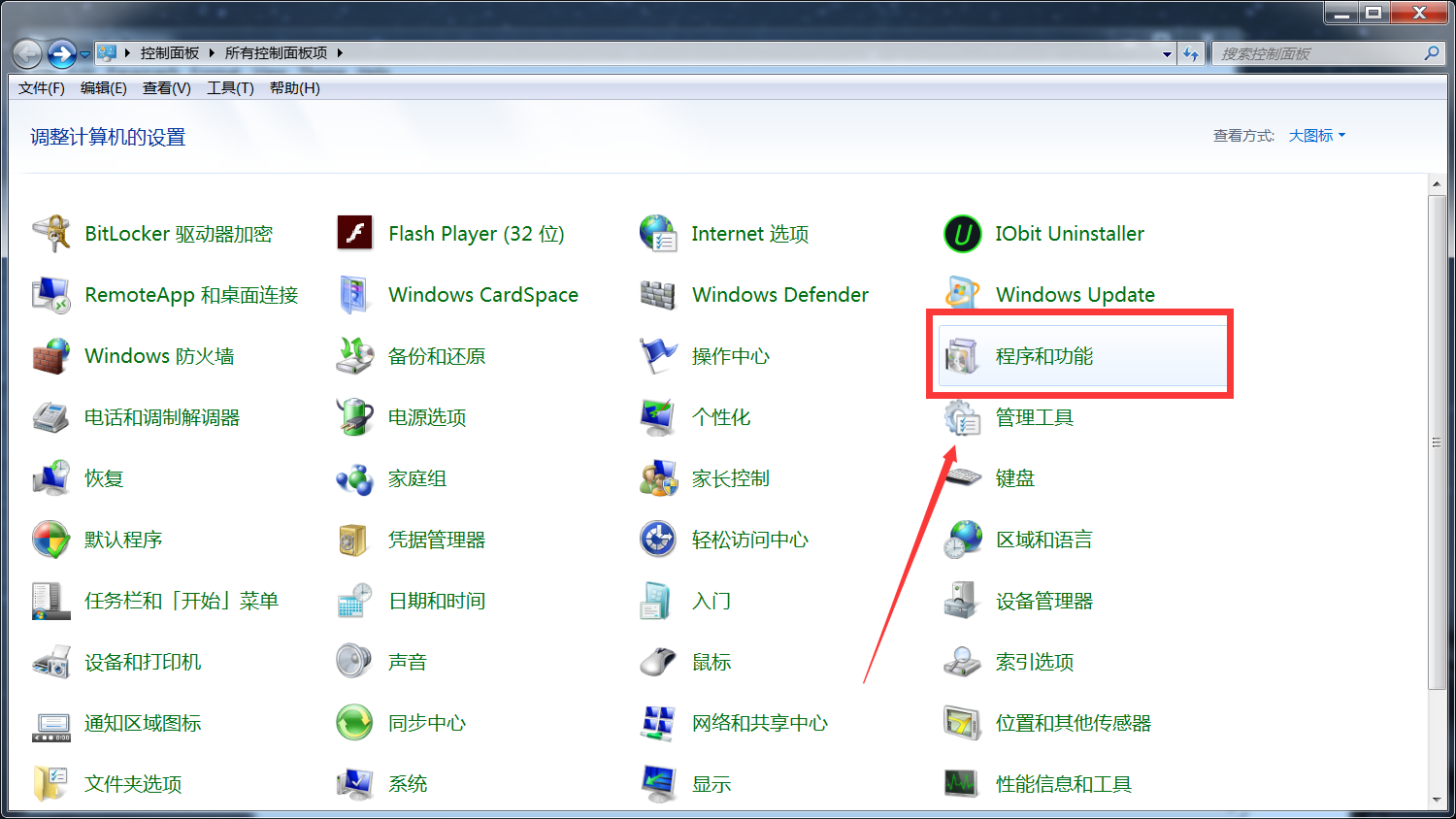Viewport: 1456px width, 819px height.
Task: Click the 所有控制面板项 breadcrumb link
Action: click(x=276, y=53)
